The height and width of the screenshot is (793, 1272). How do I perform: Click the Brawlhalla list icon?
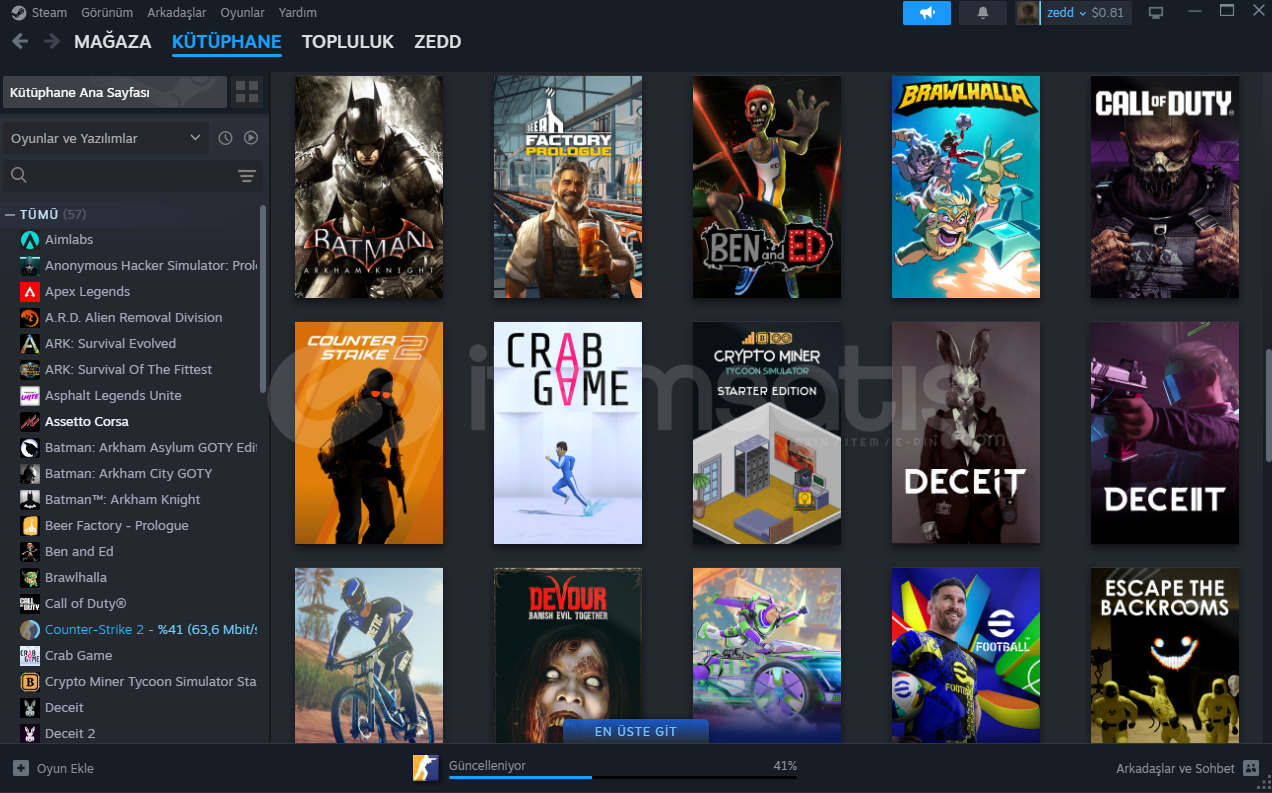click(x=30, y=578)
